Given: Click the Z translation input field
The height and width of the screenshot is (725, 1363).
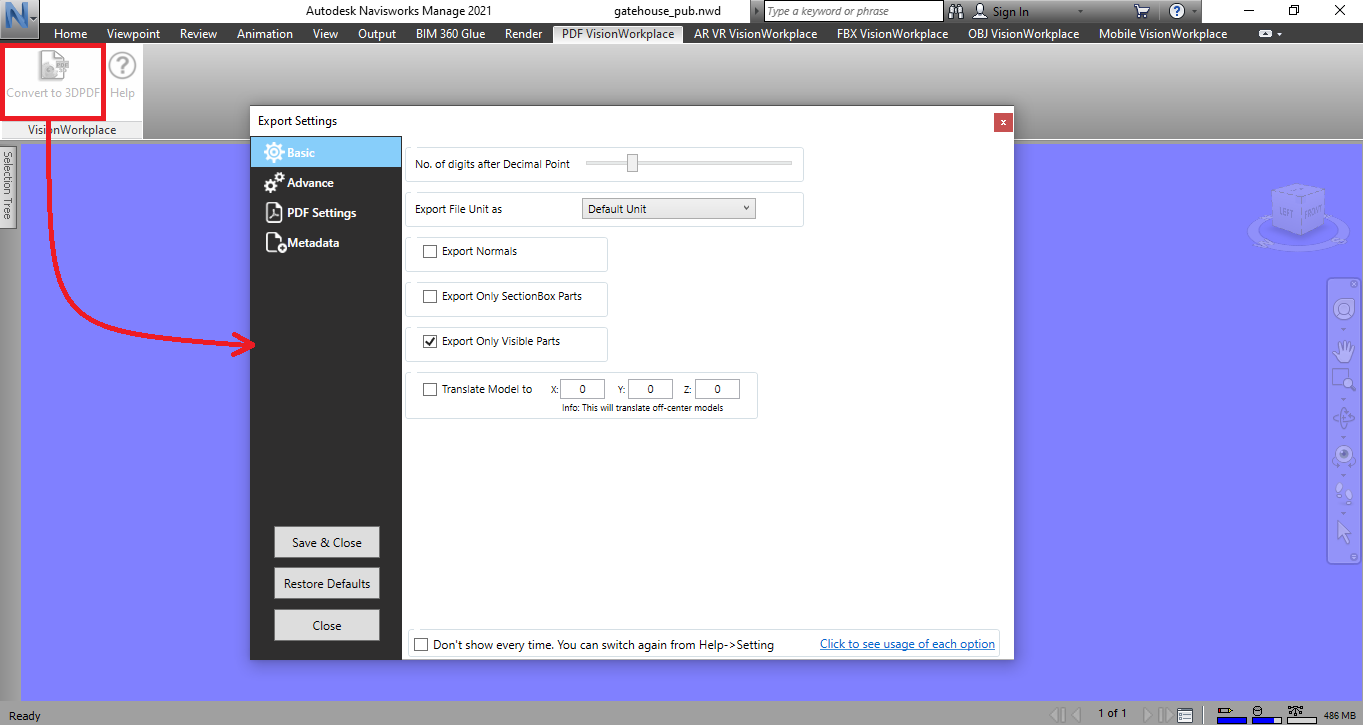Looking at the screenshot, I should coord(717,390).
